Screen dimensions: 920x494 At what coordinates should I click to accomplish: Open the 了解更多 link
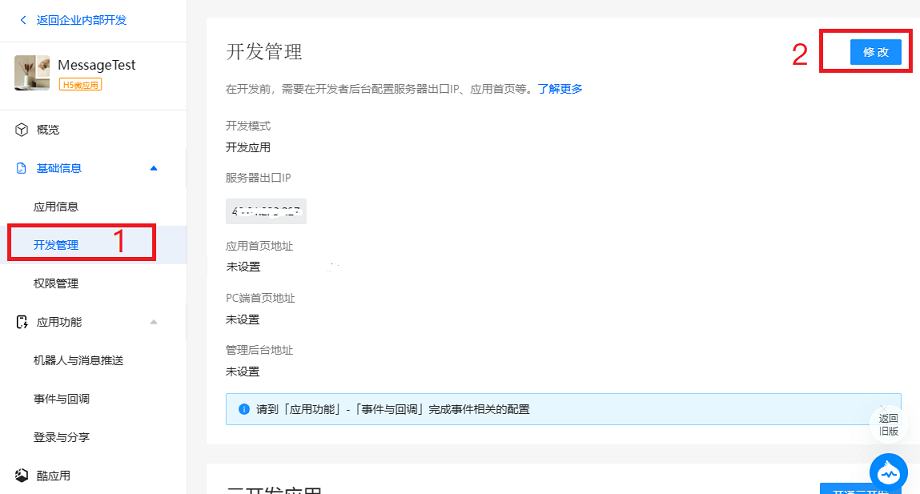560,89
